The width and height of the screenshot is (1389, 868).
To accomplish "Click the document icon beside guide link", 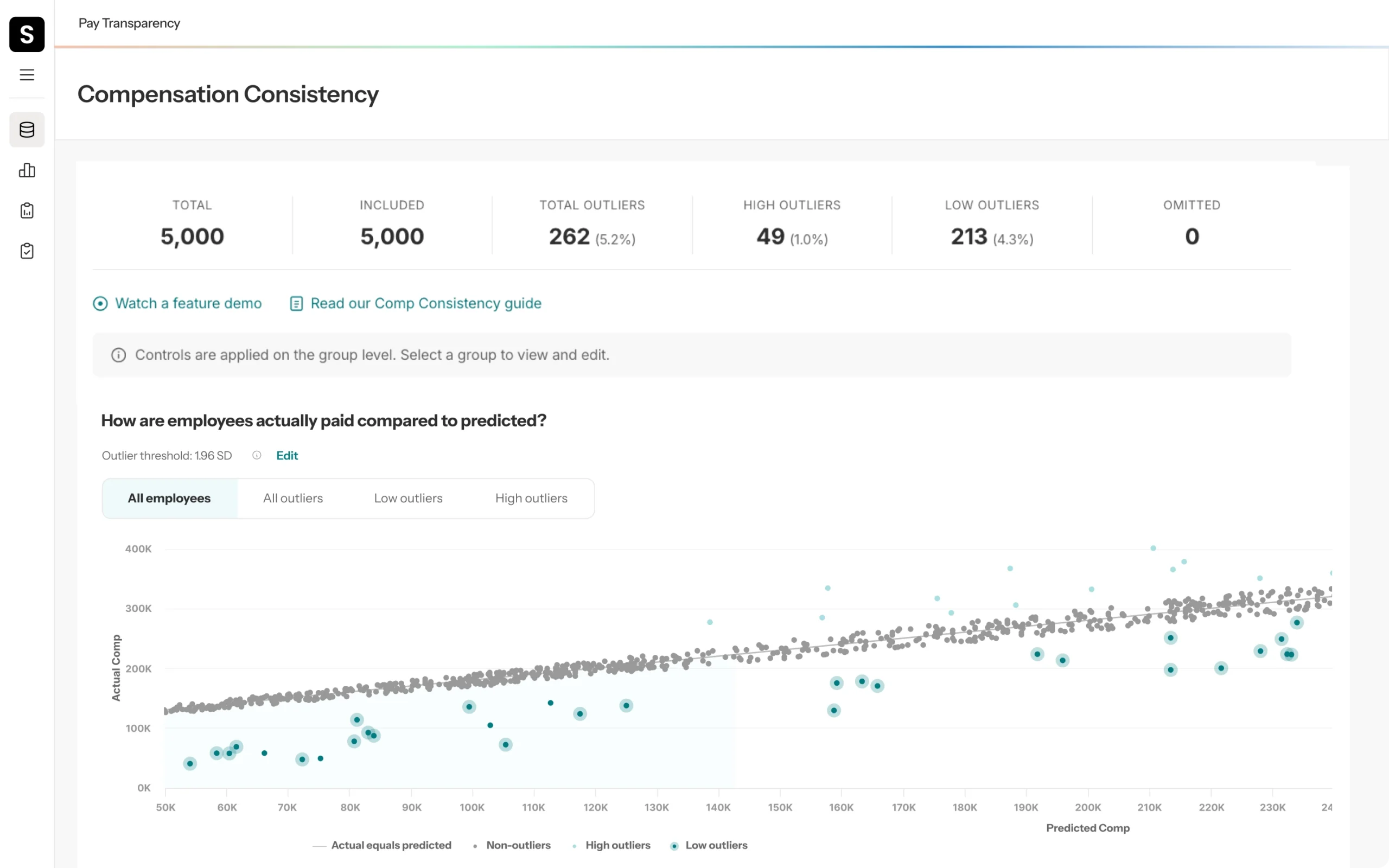I will tap(296, 304).
